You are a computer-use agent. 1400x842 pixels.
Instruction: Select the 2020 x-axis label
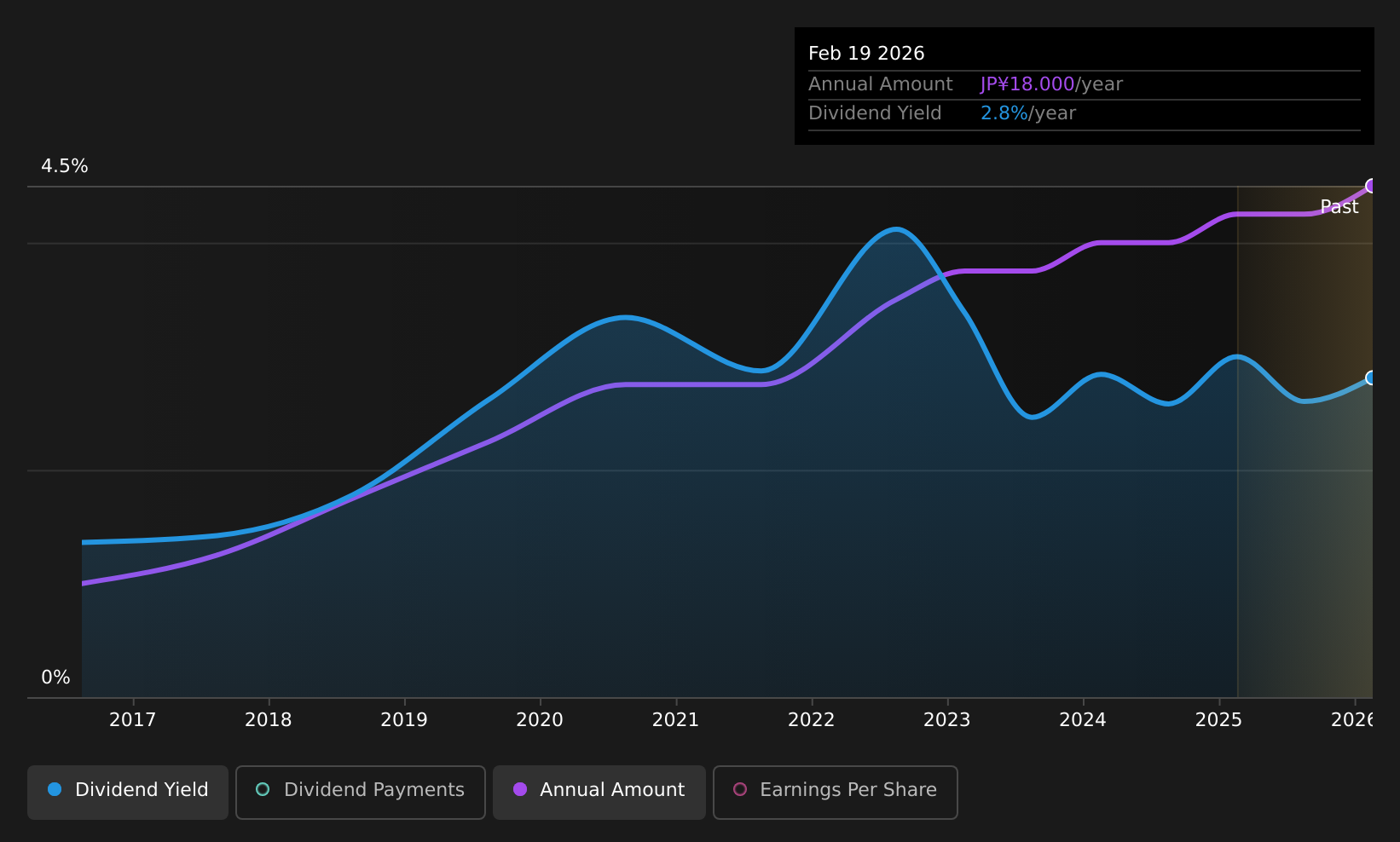pos(540,720)
